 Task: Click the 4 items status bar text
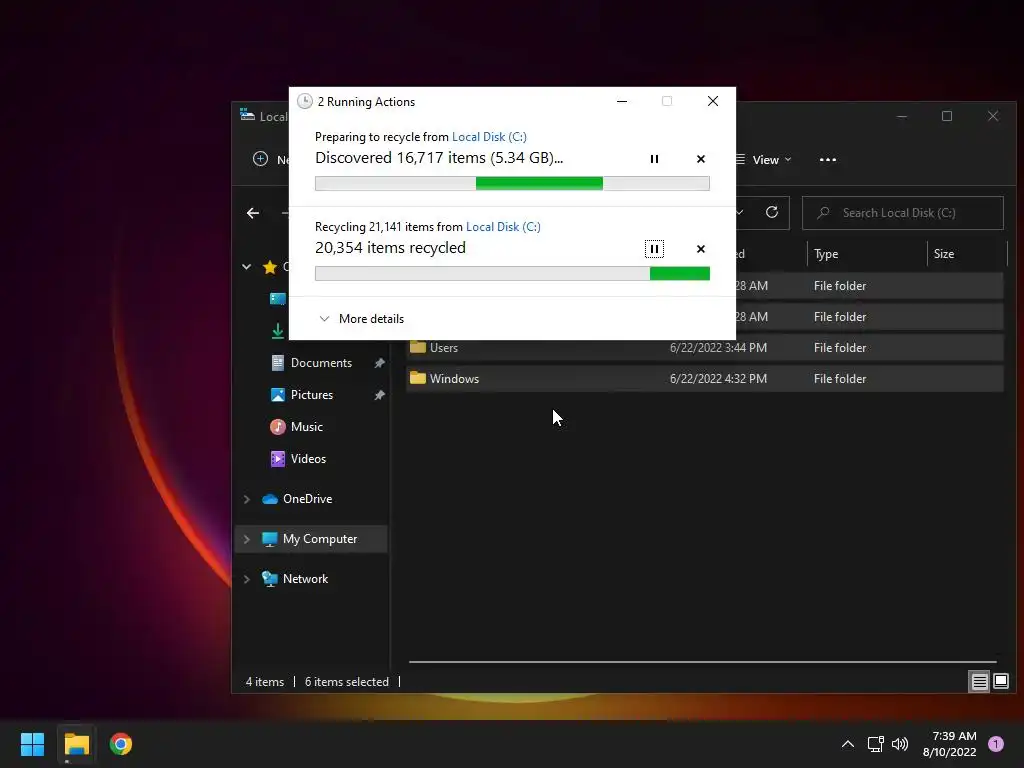click(264, 682)
